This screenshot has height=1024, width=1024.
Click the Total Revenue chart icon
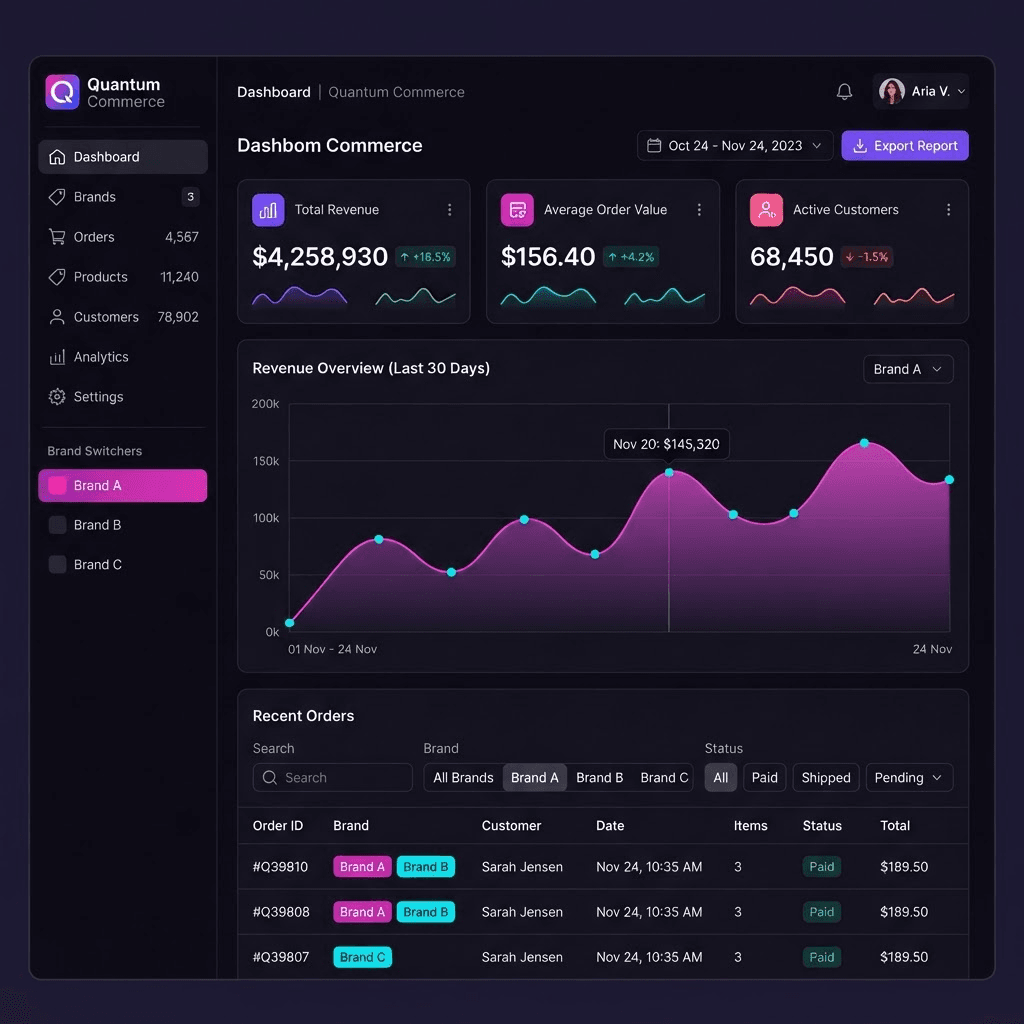coord(268,210)
